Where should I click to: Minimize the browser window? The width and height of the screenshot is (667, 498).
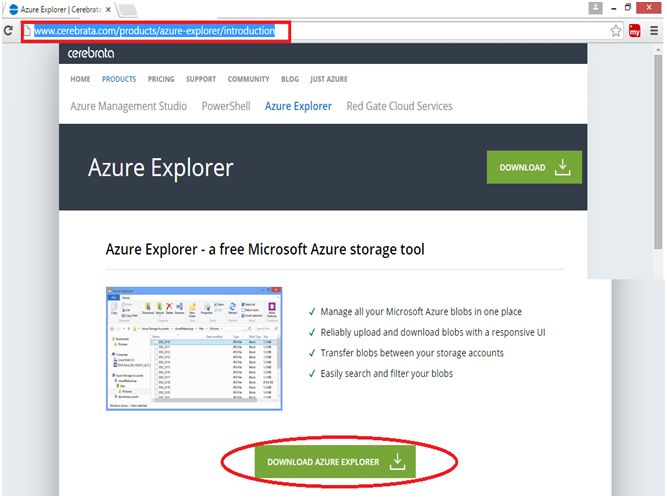(613, 8)
